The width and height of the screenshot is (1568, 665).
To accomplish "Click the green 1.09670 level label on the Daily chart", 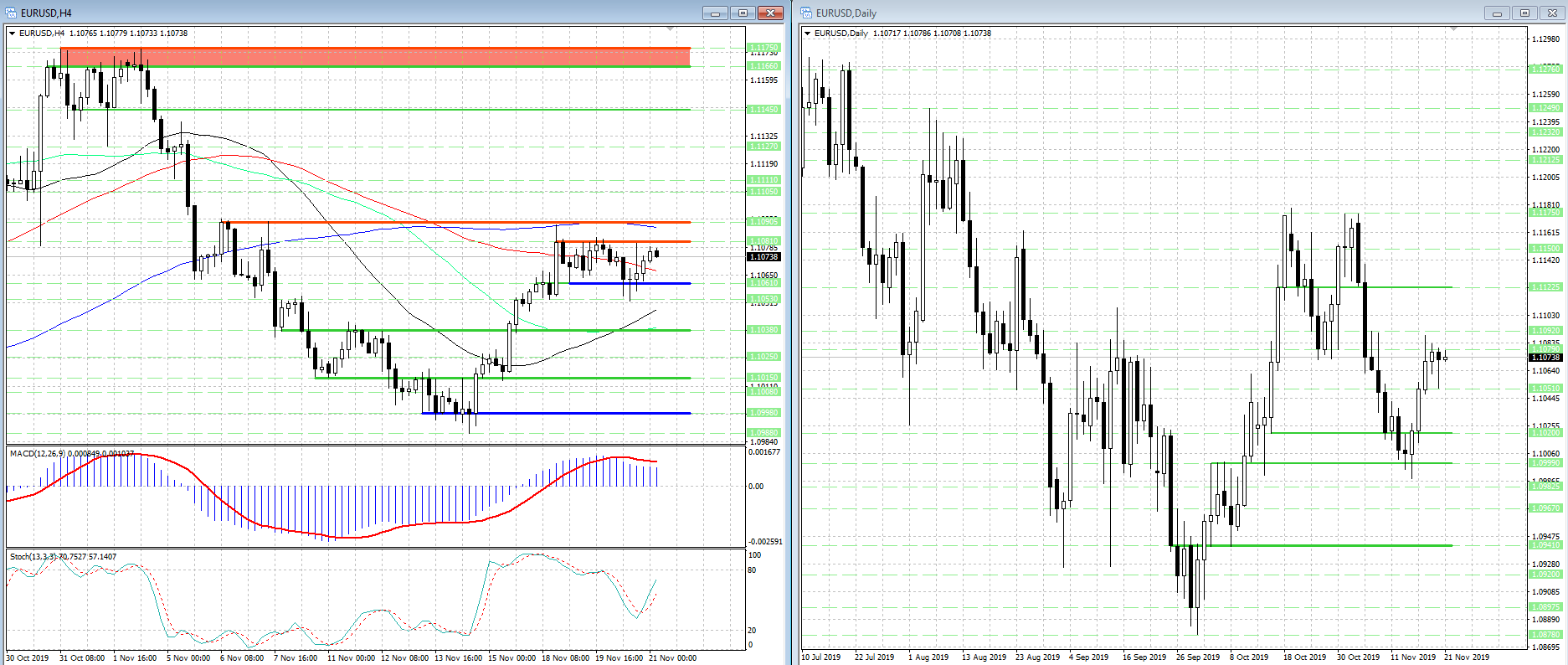I will [1545, 508].
